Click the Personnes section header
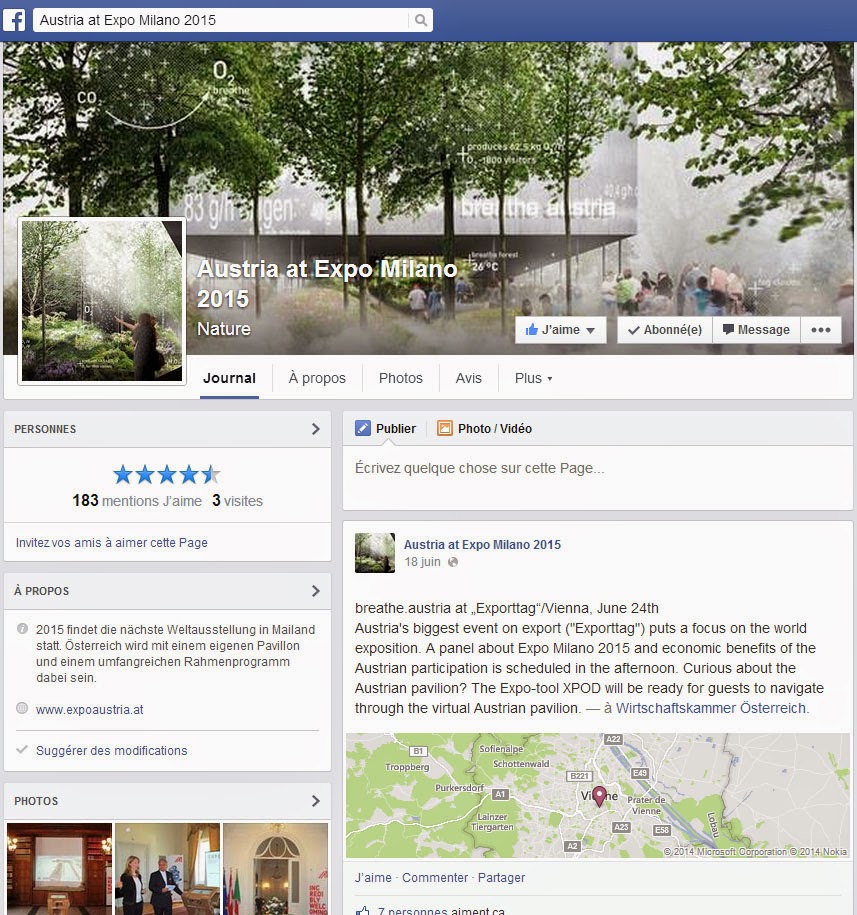 pos(45,429)
